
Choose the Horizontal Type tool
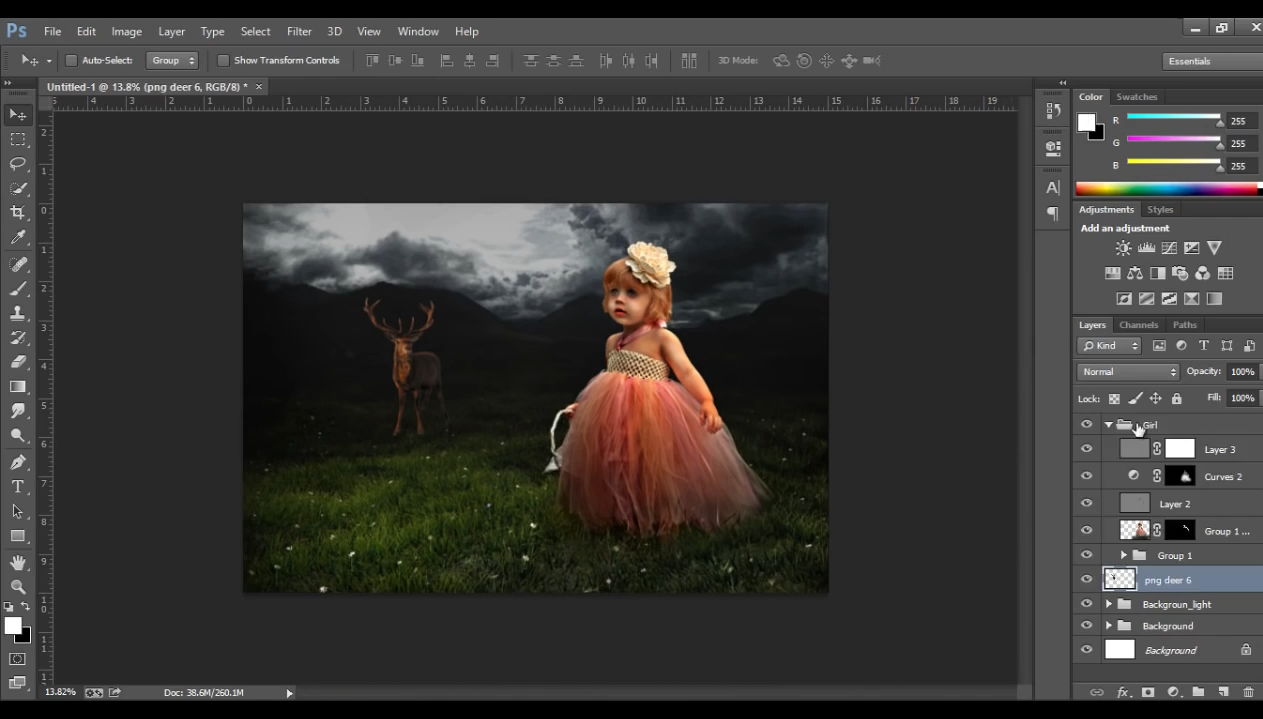(x=18, y=487)
